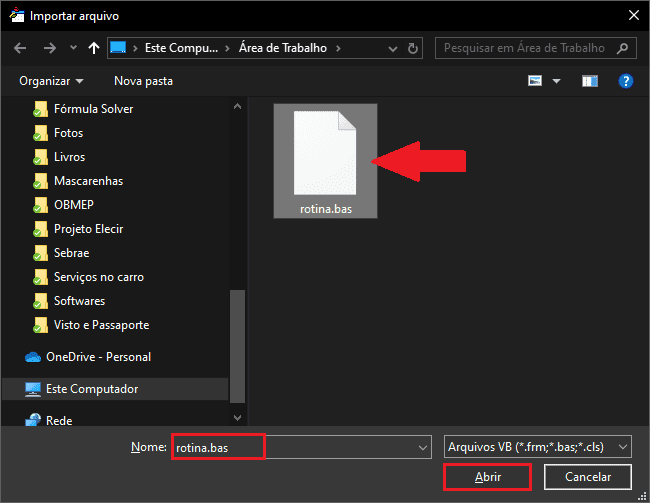
Task: Expand the Nome filename history dropdown
Action: pyautogui.click(x=422, y=447)
